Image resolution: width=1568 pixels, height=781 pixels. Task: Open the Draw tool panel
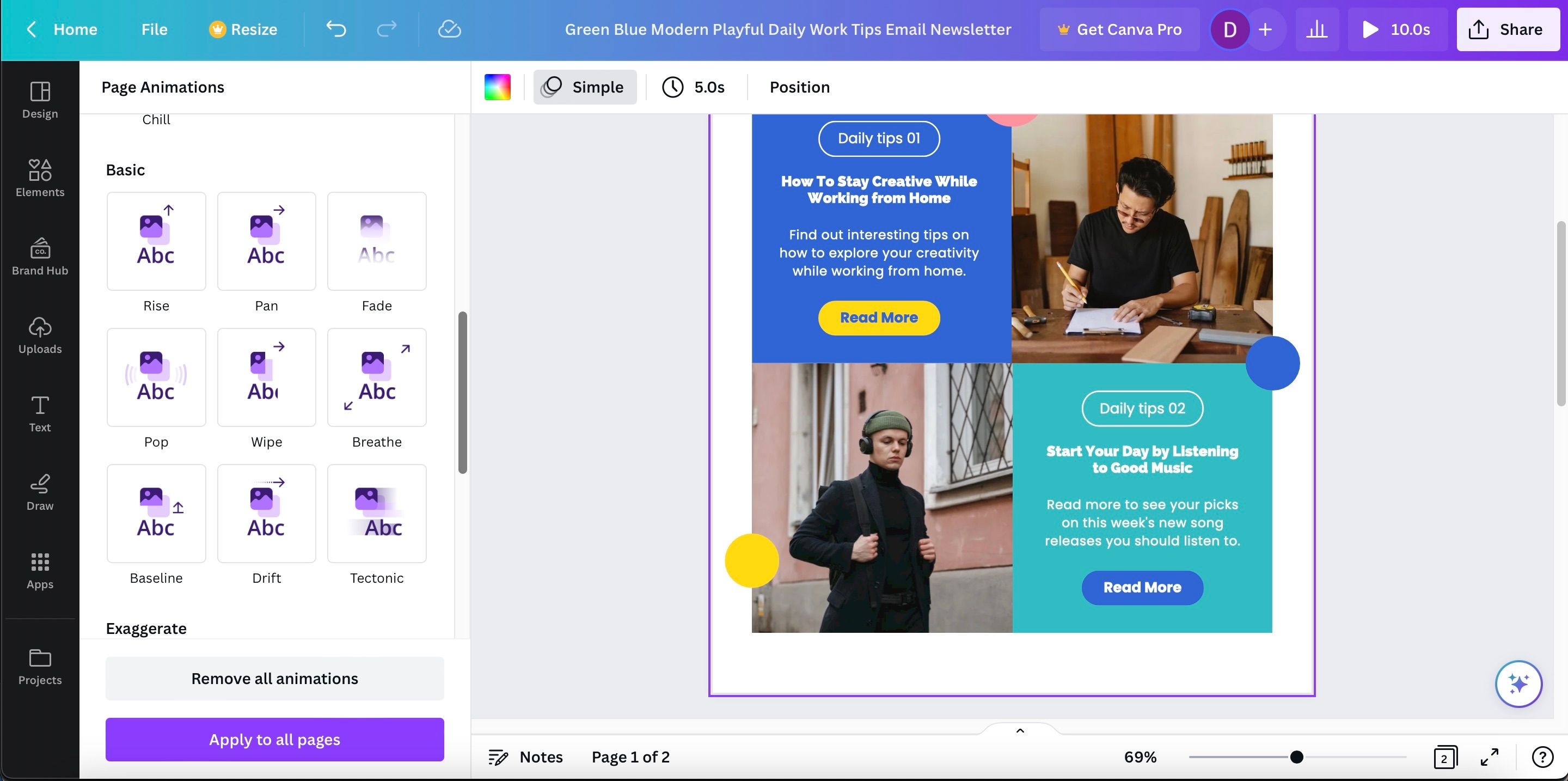pos(40,492)
